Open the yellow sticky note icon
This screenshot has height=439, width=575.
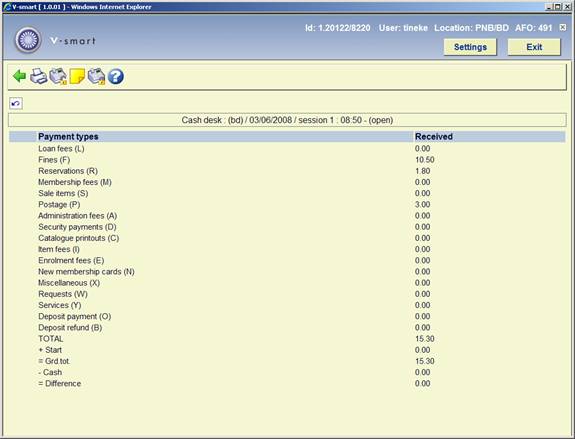tap(77, 76)
